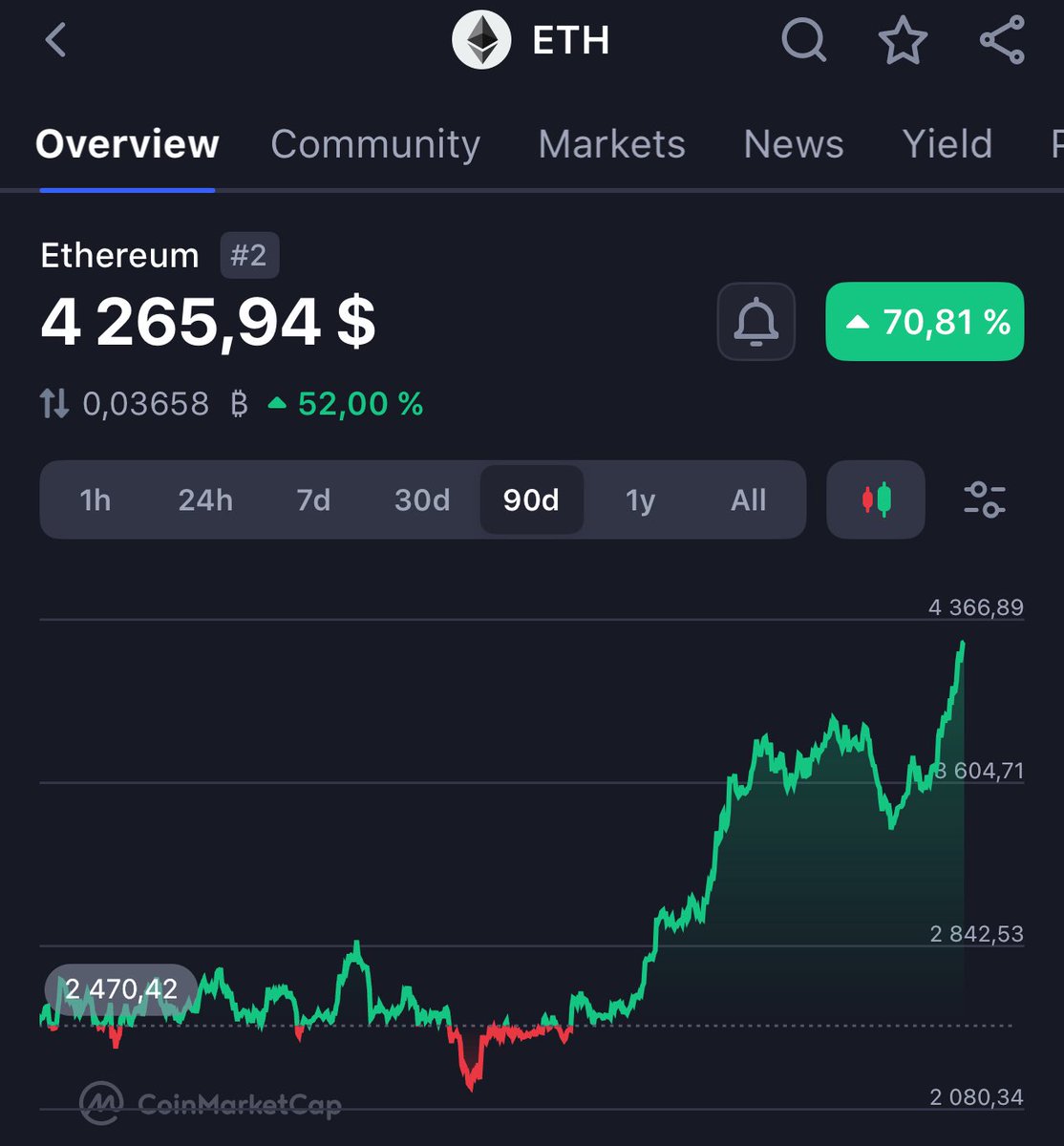Tap the green 70,81 % change badge
1064x1146 pixels.
925,322
